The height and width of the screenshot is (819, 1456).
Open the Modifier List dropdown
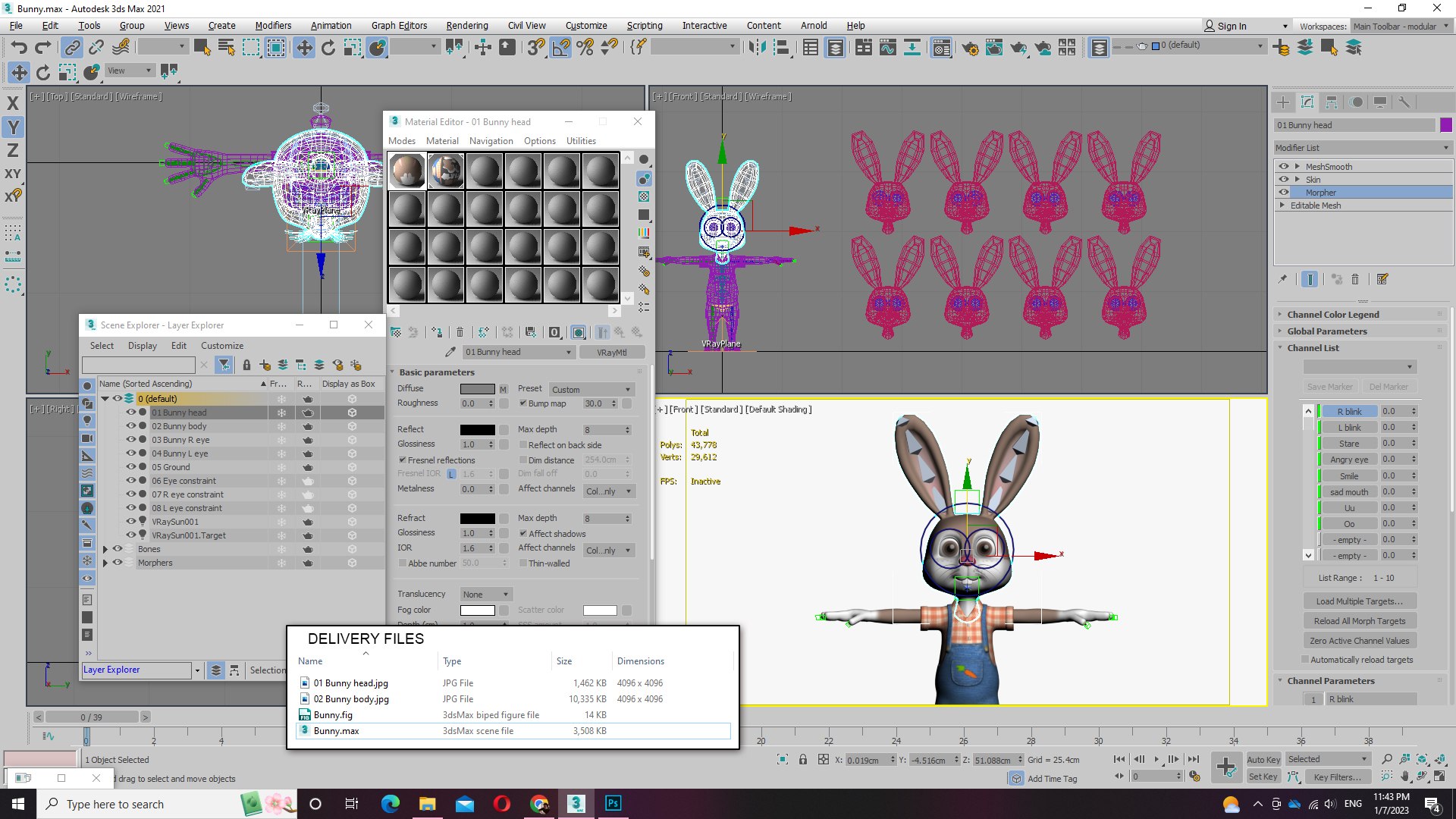point(1362,148)
